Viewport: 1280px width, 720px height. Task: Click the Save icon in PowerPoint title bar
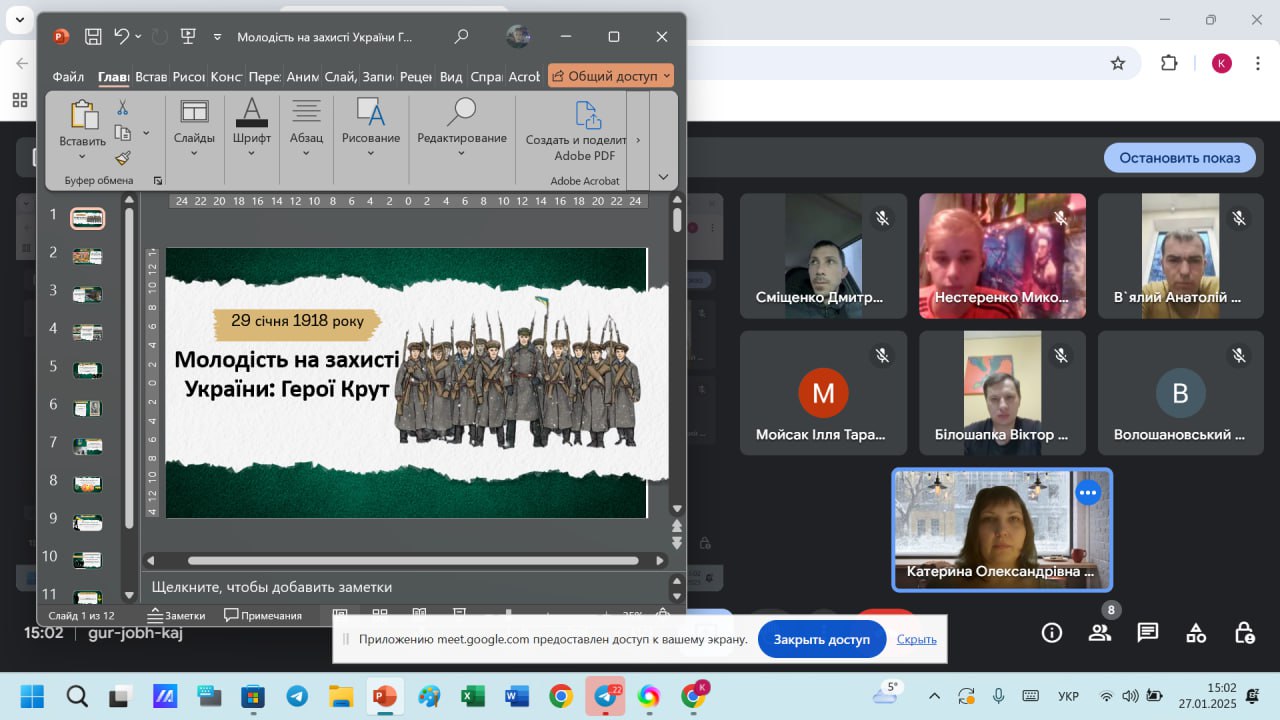click(x=93, y=37)
